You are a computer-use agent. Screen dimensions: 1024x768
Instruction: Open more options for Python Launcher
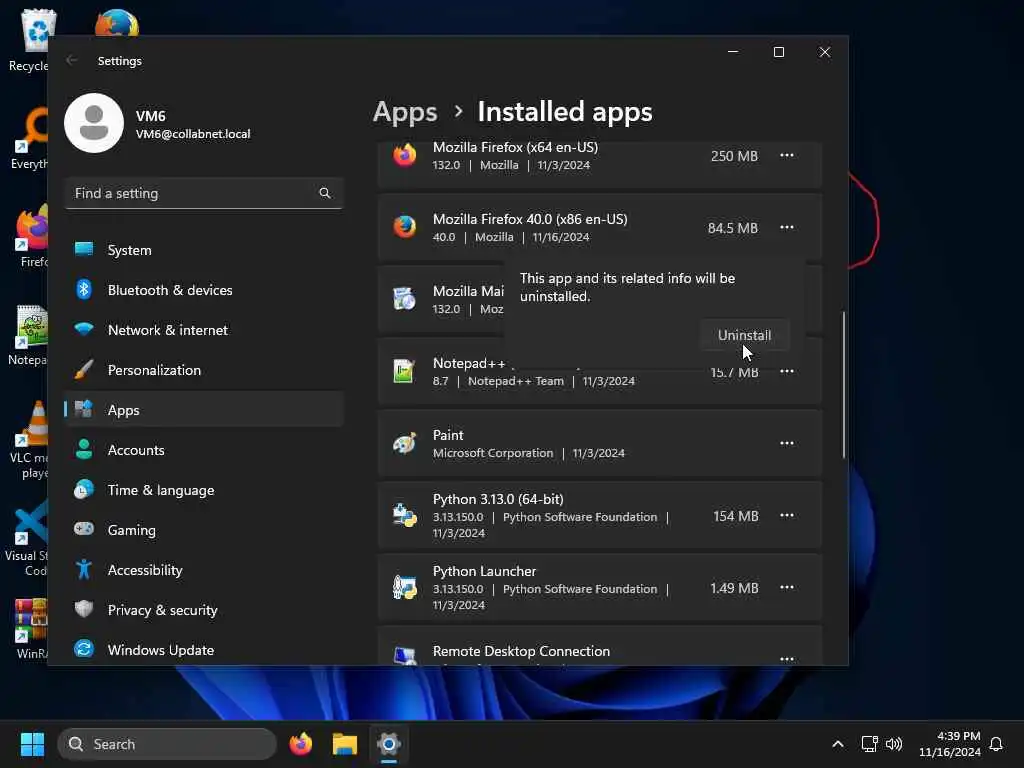[x=786, y=587]
